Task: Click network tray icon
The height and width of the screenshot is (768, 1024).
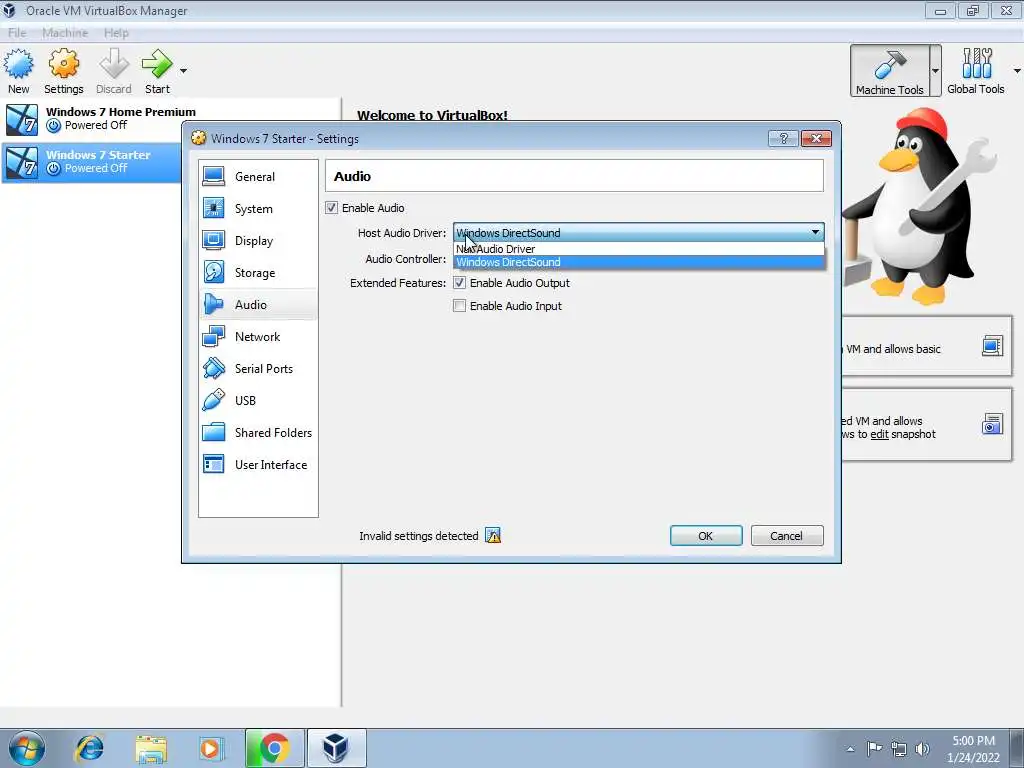Action: tap(899, 749)
